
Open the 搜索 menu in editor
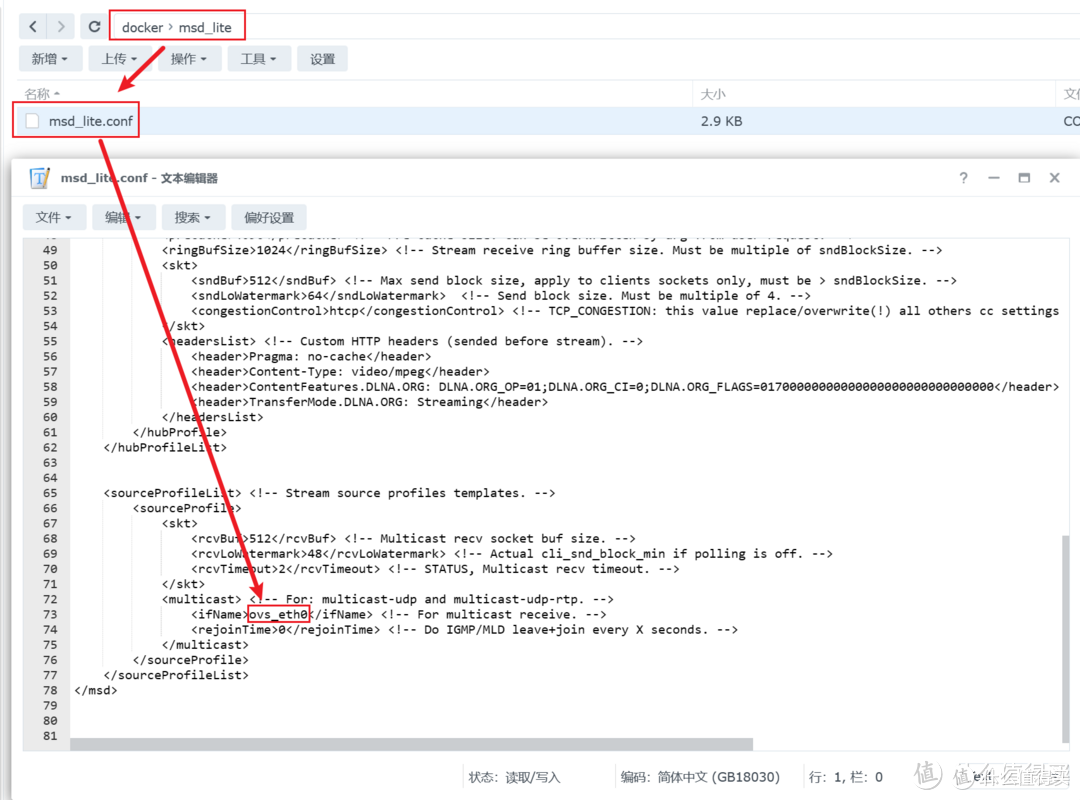191,217
